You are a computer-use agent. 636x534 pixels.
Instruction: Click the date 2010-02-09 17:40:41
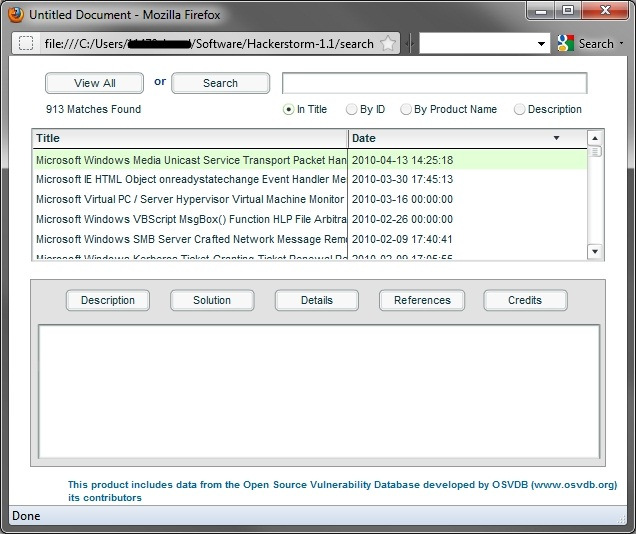pos(402,239)
